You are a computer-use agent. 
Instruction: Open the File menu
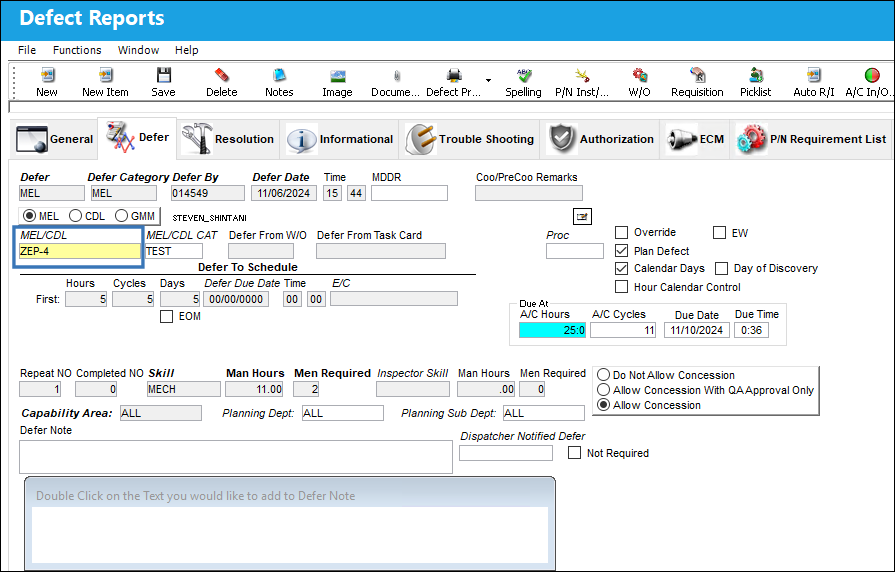point(27,50)
